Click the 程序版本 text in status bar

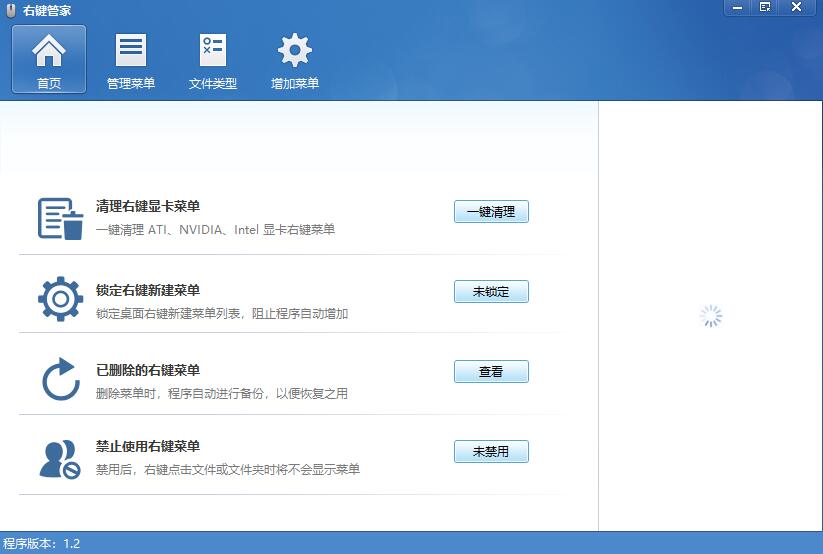pyautogui.click(x=41, y=544)
